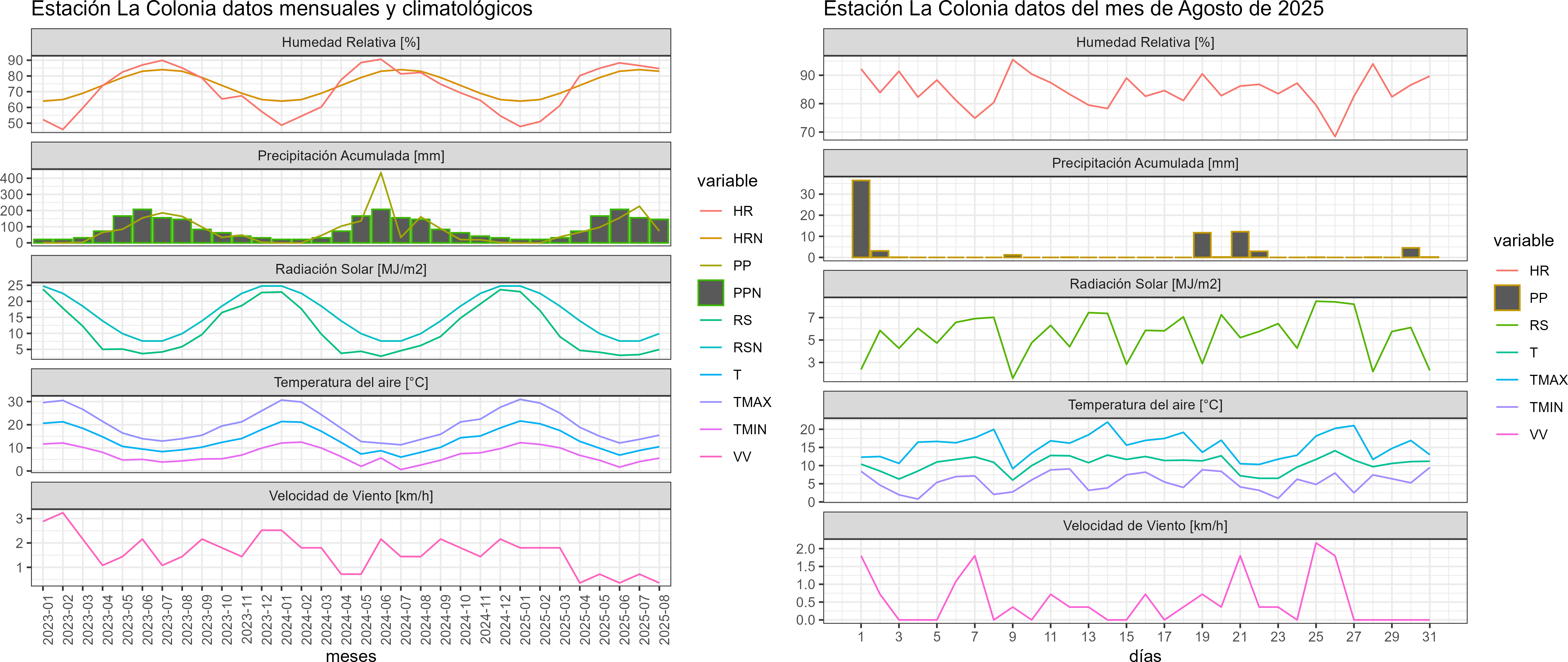Click the PPN legend swatch box
This screenshot has width=1568, height=662.
coord(710,293)
